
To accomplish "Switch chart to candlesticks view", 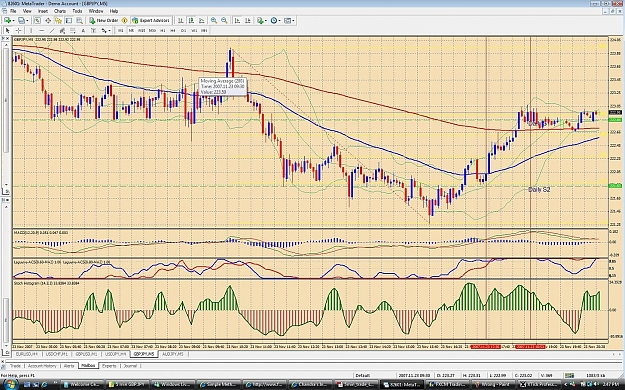I will pos(191,20).
